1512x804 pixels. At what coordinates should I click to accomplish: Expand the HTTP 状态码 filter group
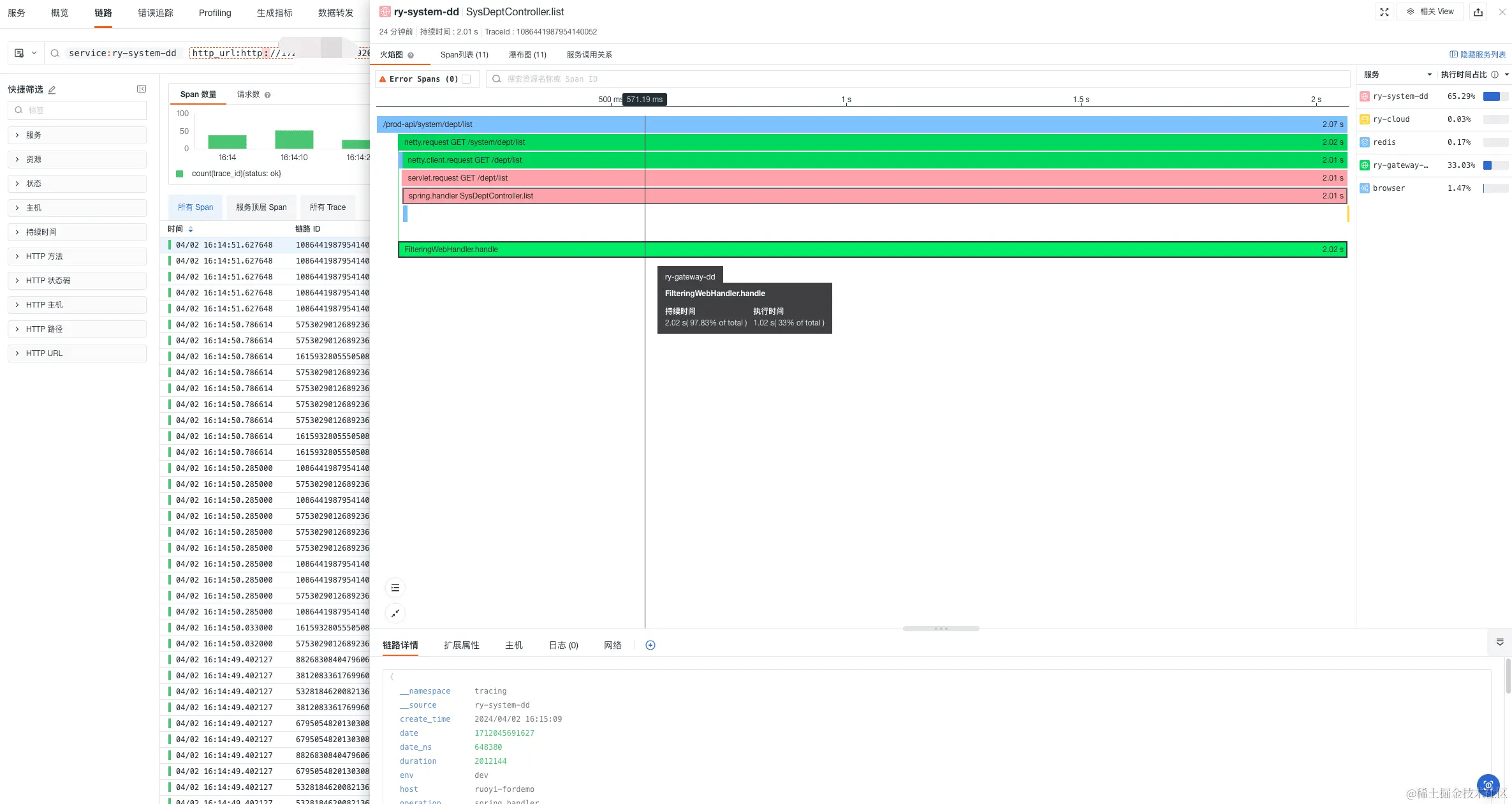[x=77, y=281]
